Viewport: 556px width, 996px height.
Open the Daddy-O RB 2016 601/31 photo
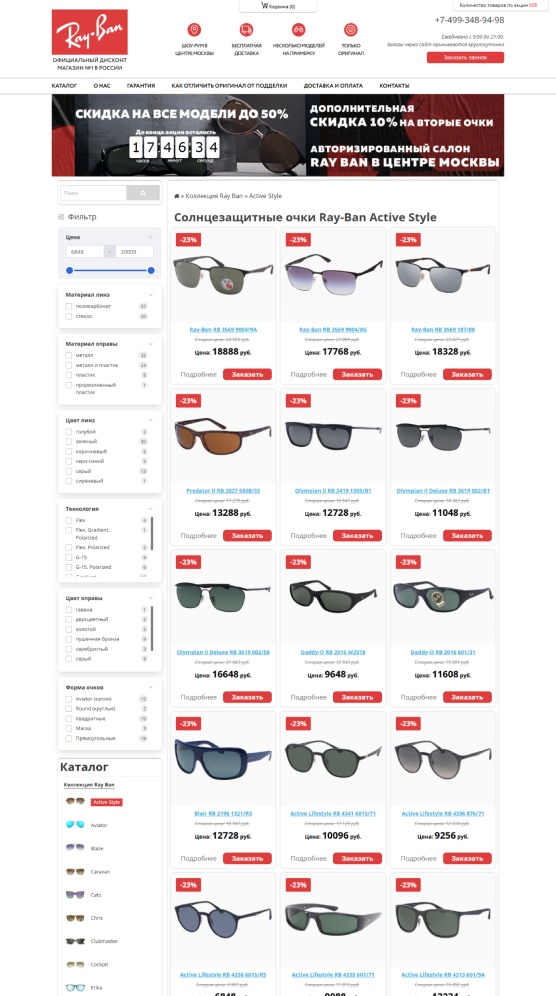click(x=443, y=597)
